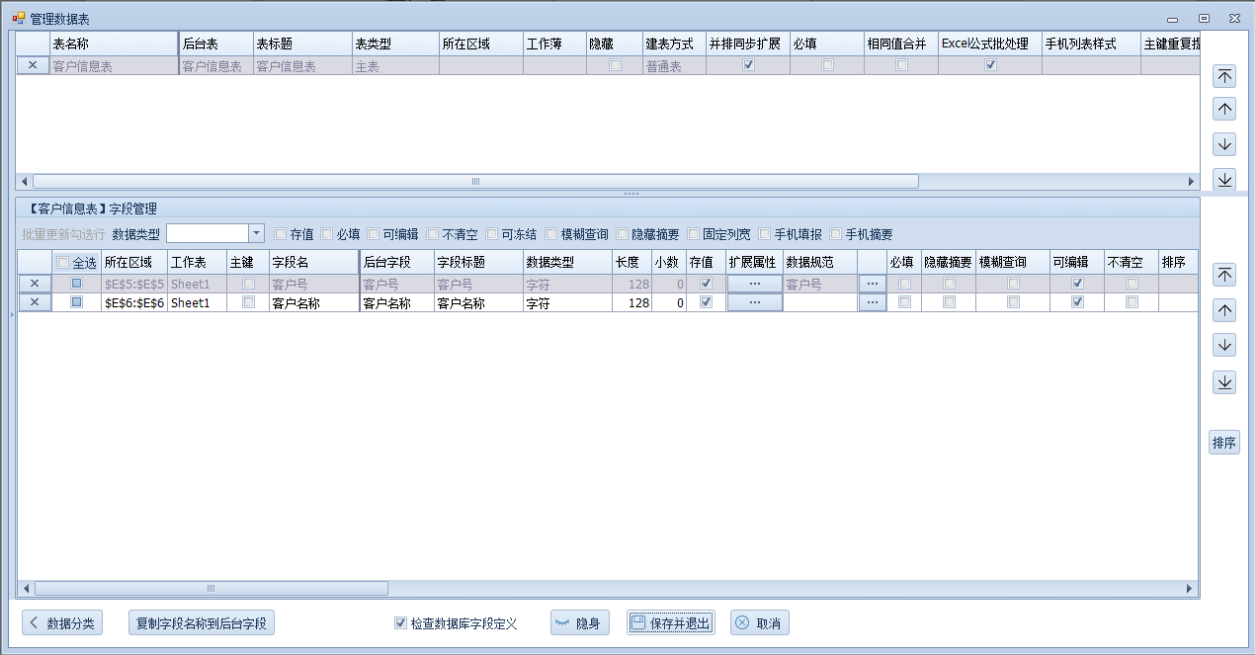Move table down one row in upper list

pos(1224,144)
